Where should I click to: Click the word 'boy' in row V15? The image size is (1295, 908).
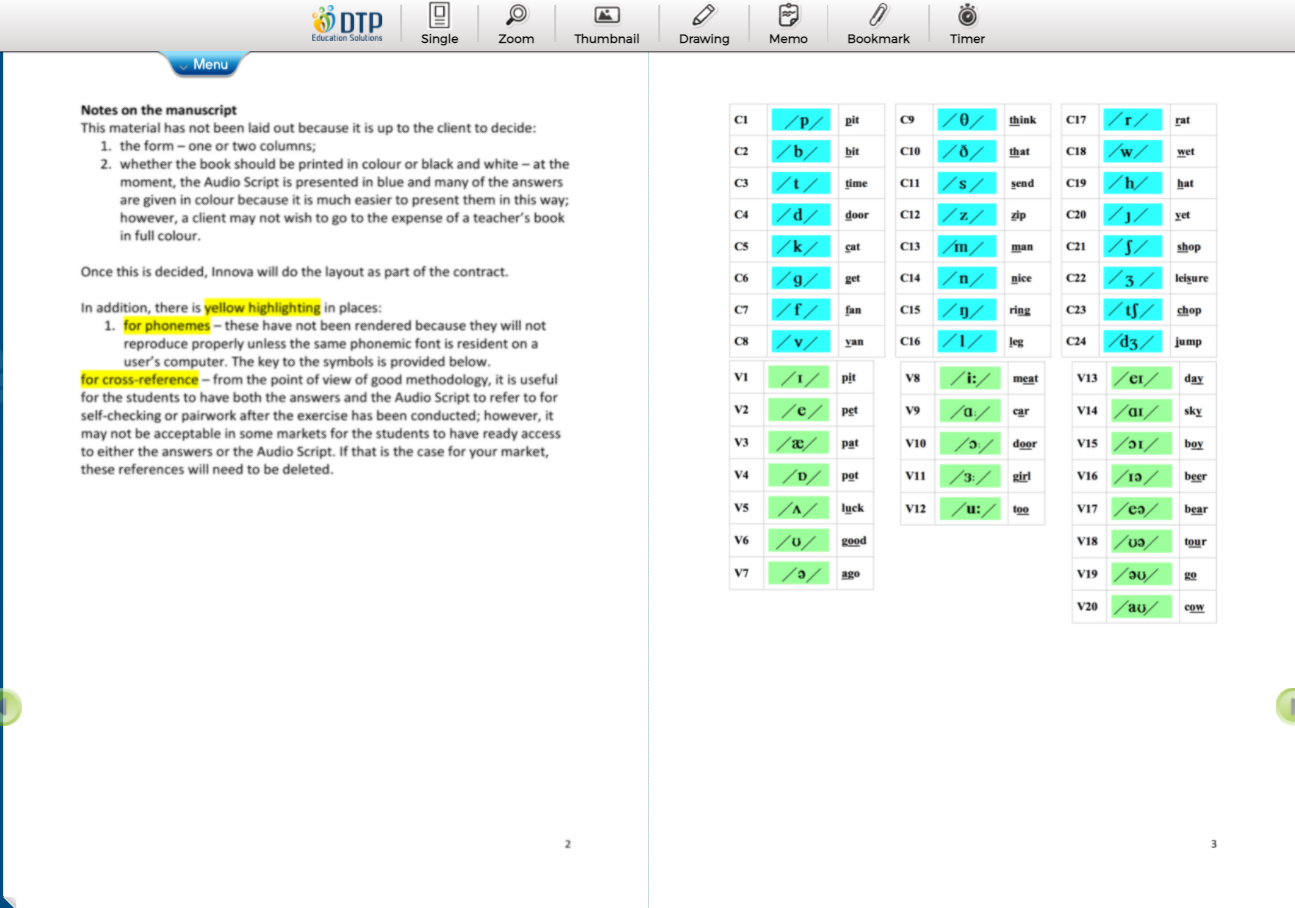[1194, 444]
